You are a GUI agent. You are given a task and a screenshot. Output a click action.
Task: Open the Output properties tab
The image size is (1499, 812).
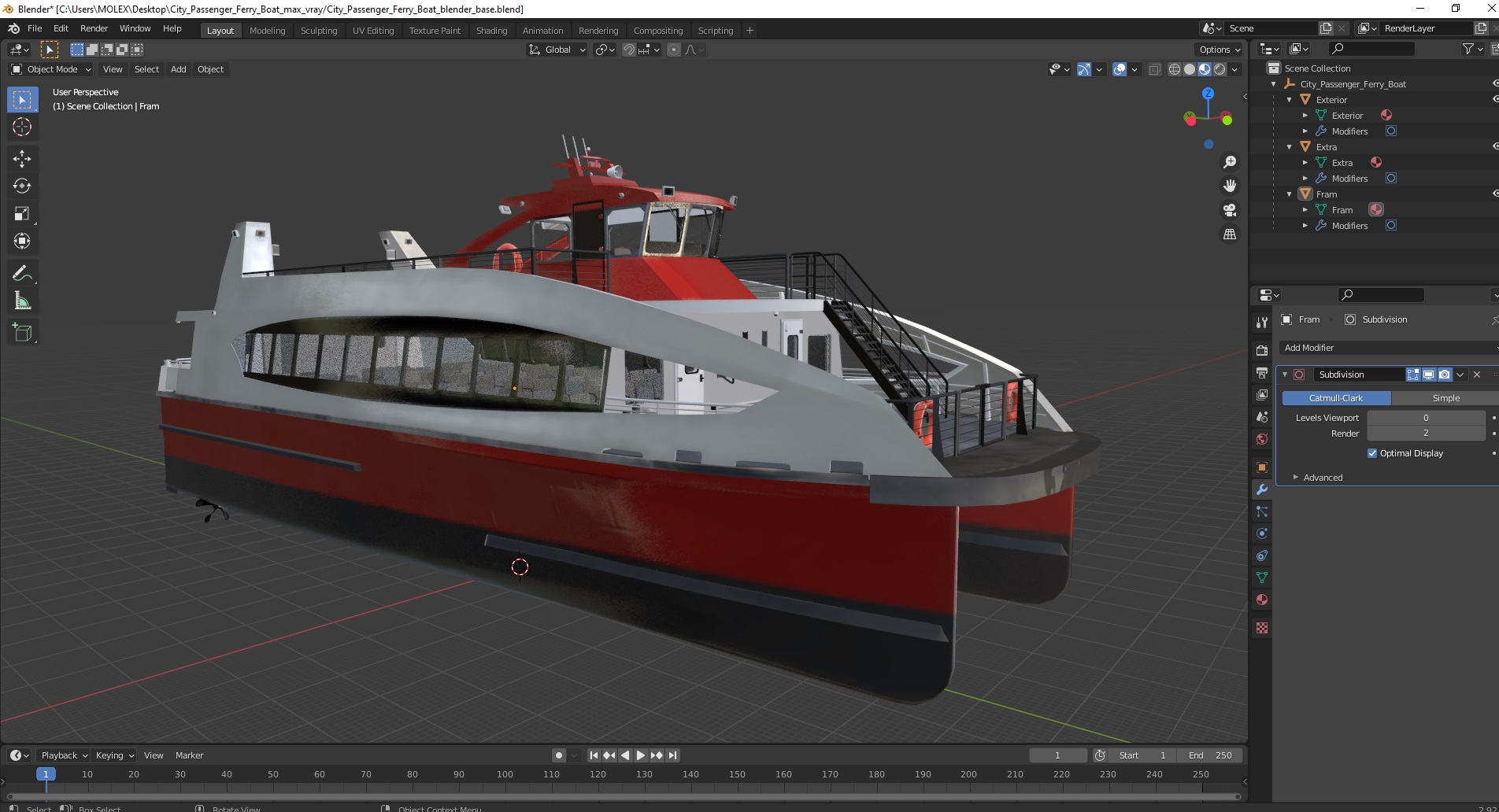[x=1262, y=373]
